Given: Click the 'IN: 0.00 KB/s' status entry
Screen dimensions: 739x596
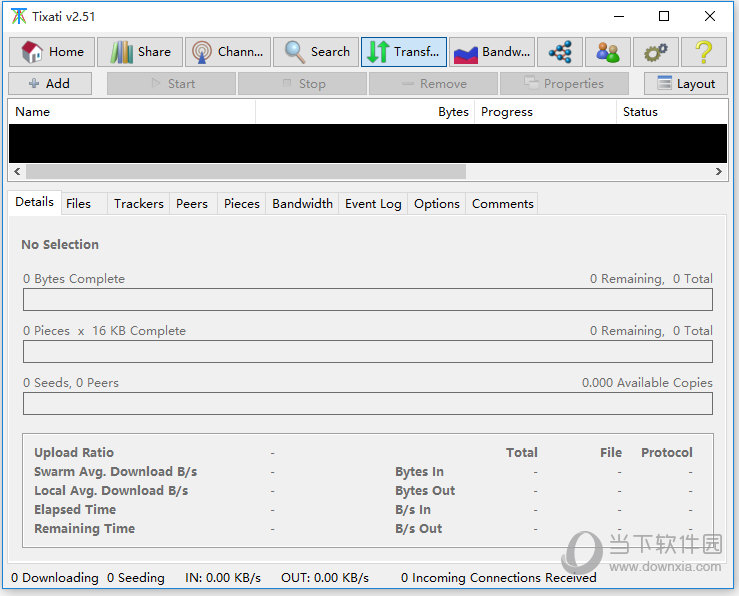Looking at the screenshot, I should coord(223,578).
